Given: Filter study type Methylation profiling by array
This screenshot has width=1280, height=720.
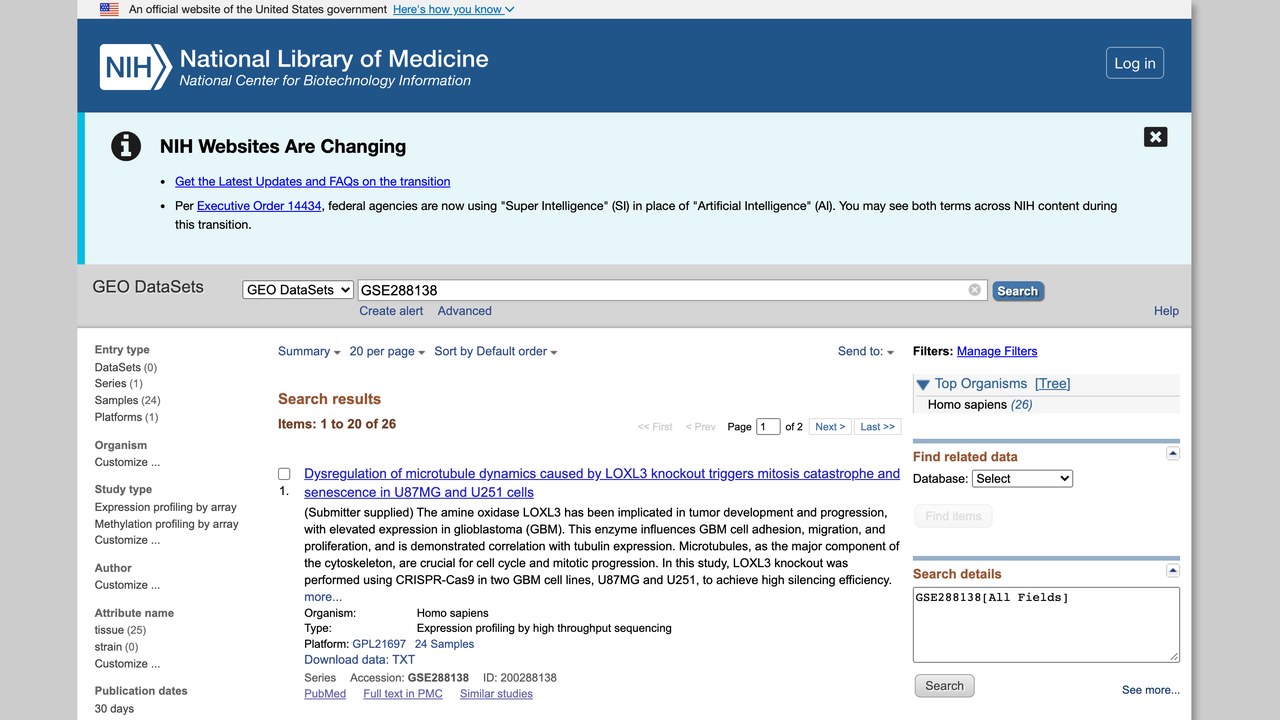Looking at the screenshot, I should [x=167, y=524].
